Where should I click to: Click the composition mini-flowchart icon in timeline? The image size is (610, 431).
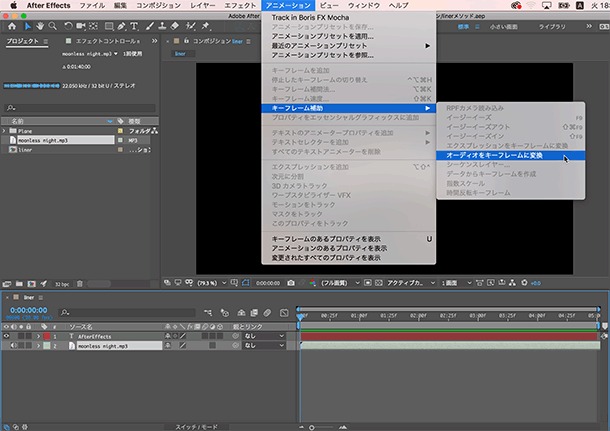tap(209, 312)
